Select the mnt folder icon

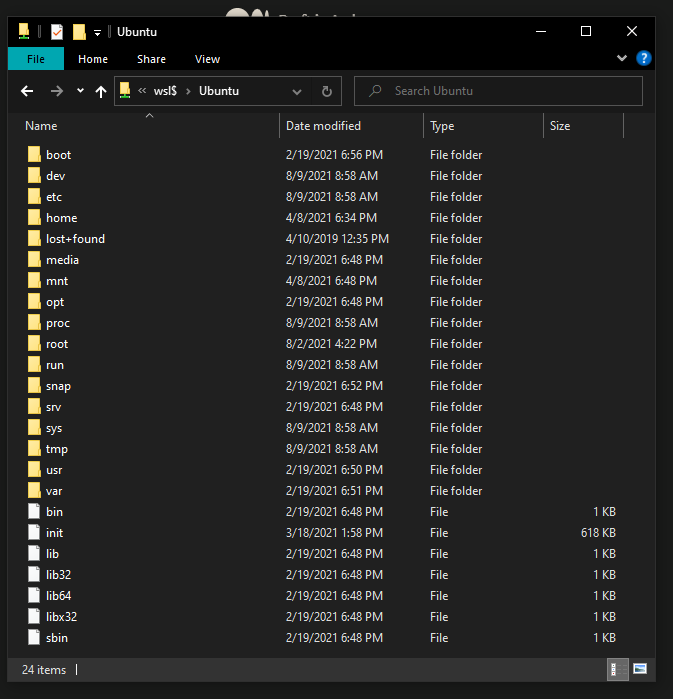click(x=34, y=280)
